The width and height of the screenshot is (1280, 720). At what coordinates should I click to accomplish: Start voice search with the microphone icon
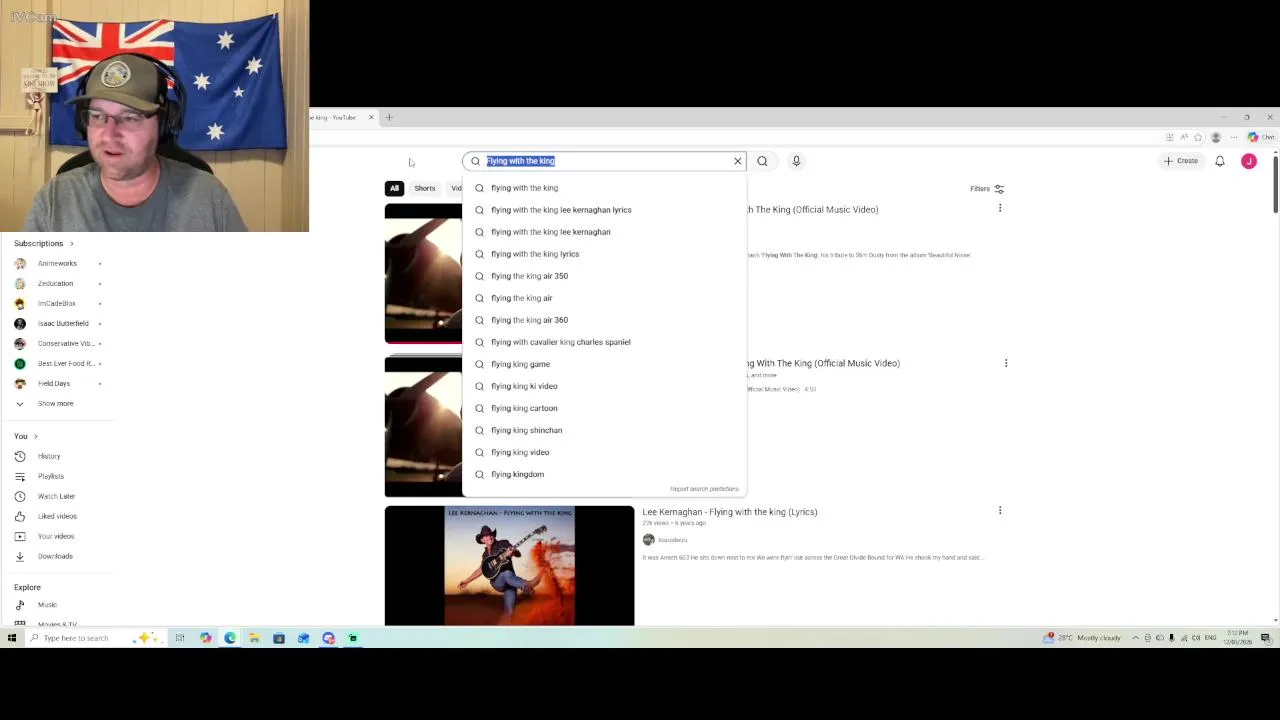pyautogui.click(x=796, y=161)
